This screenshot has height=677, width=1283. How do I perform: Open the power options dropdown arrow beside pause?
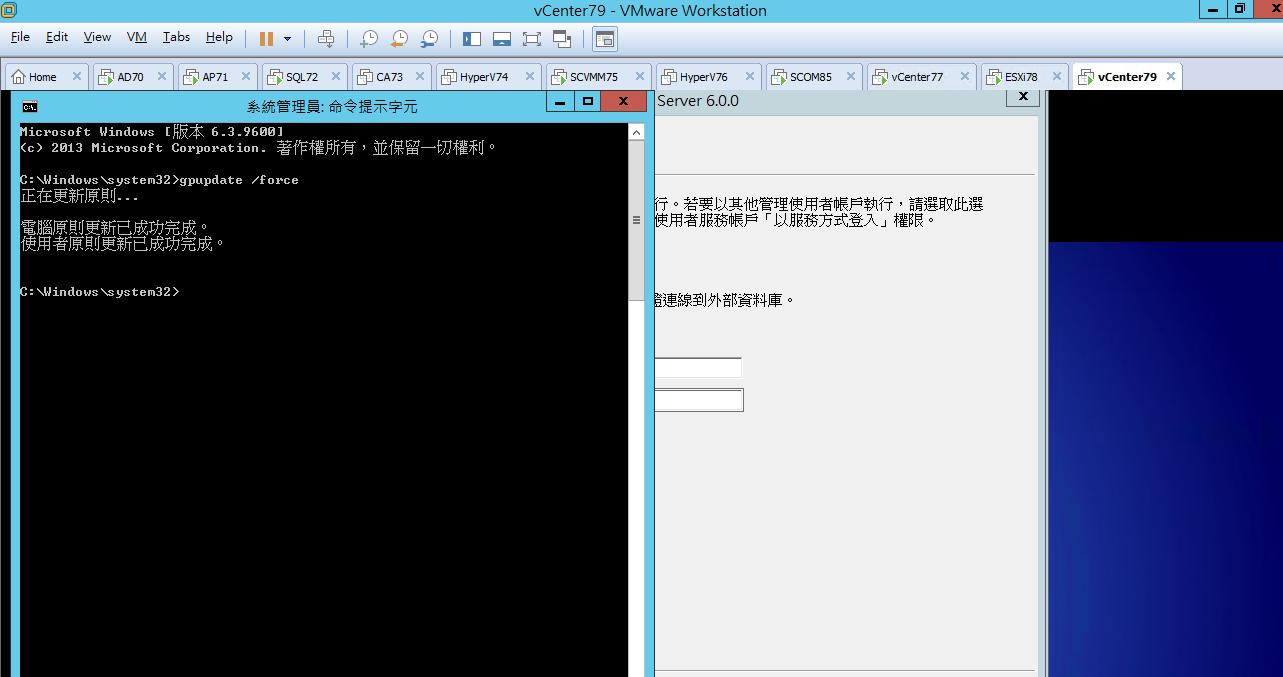(288, 39)
